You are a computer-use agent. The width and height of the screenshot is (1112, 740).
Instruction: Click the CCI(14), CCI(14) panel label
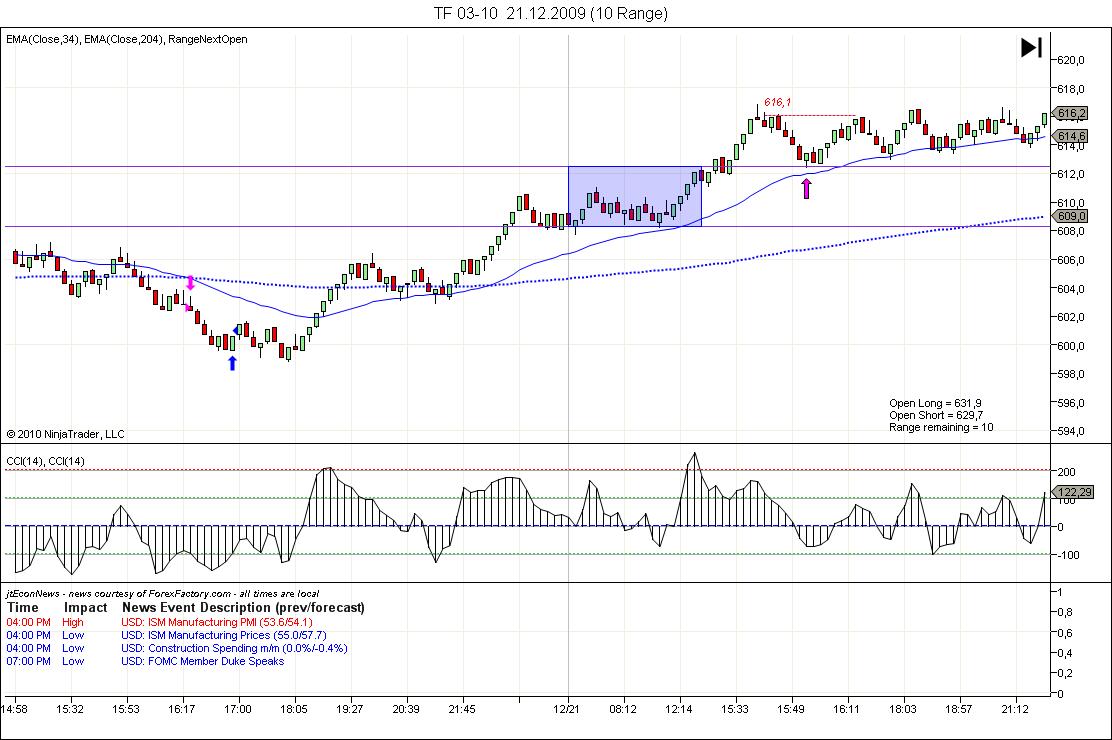click(45, 461)
